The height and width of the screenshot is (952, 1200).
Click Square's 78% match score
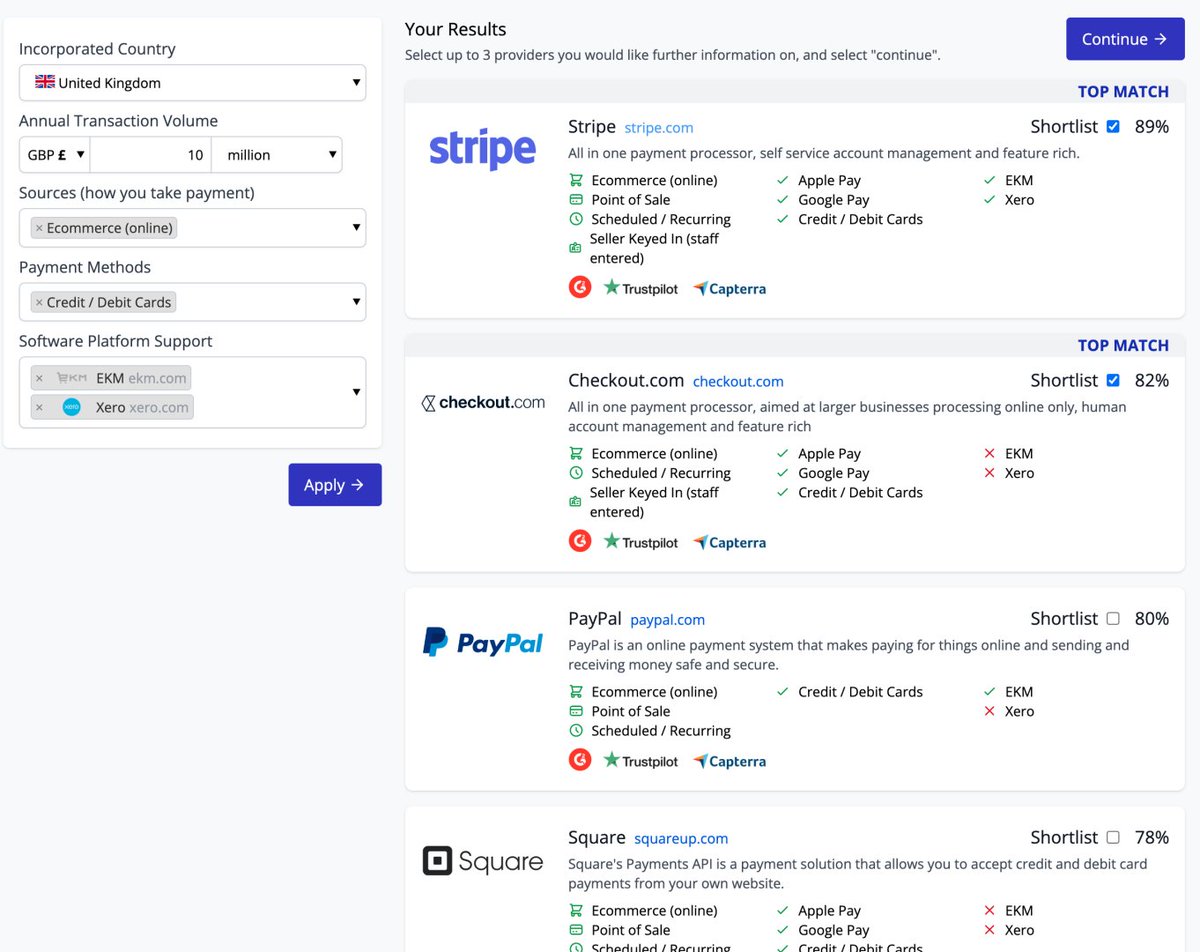(x=1152, y=837)
